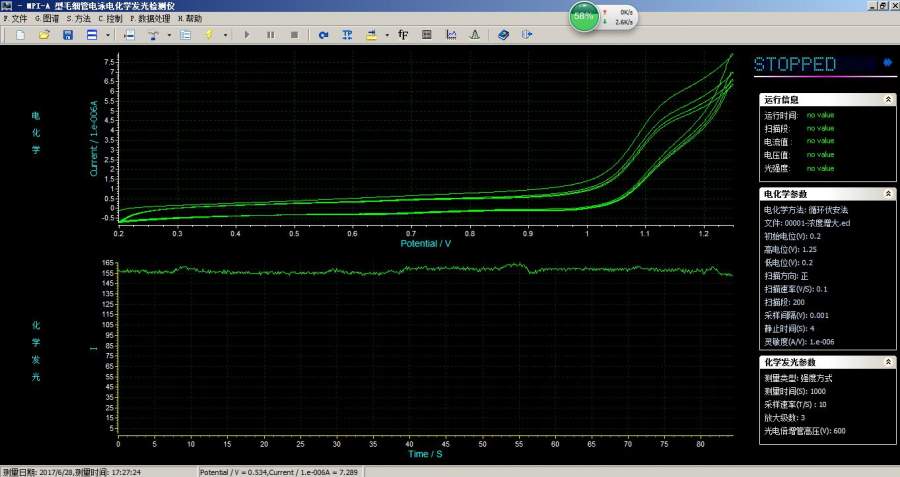Click the fP toolbar icon
Image resolution: width=900 pixels, height=477 pixels.
402,35
